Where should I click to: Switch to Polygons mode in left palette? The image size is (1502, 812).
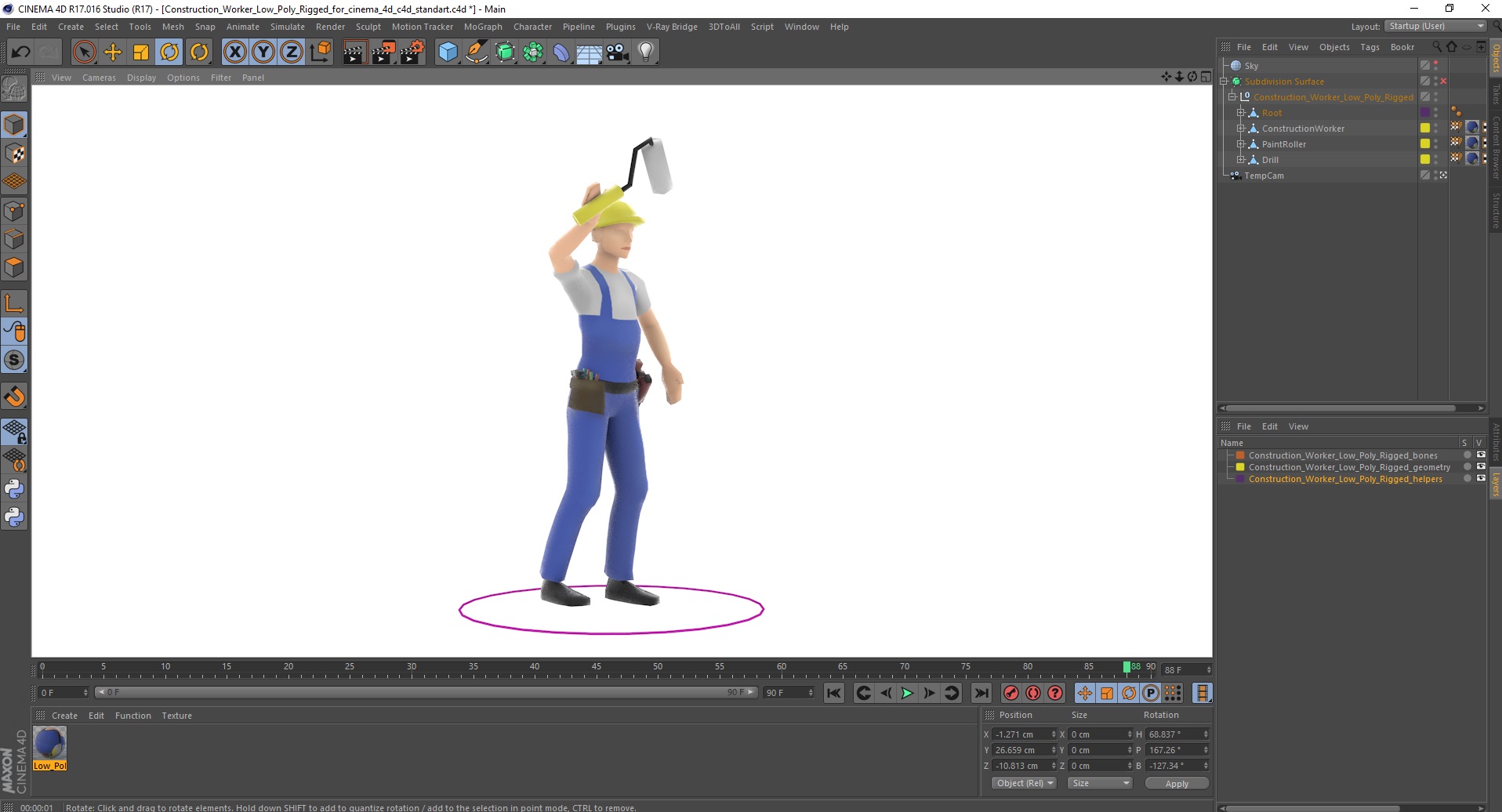[x=14, y=267]
